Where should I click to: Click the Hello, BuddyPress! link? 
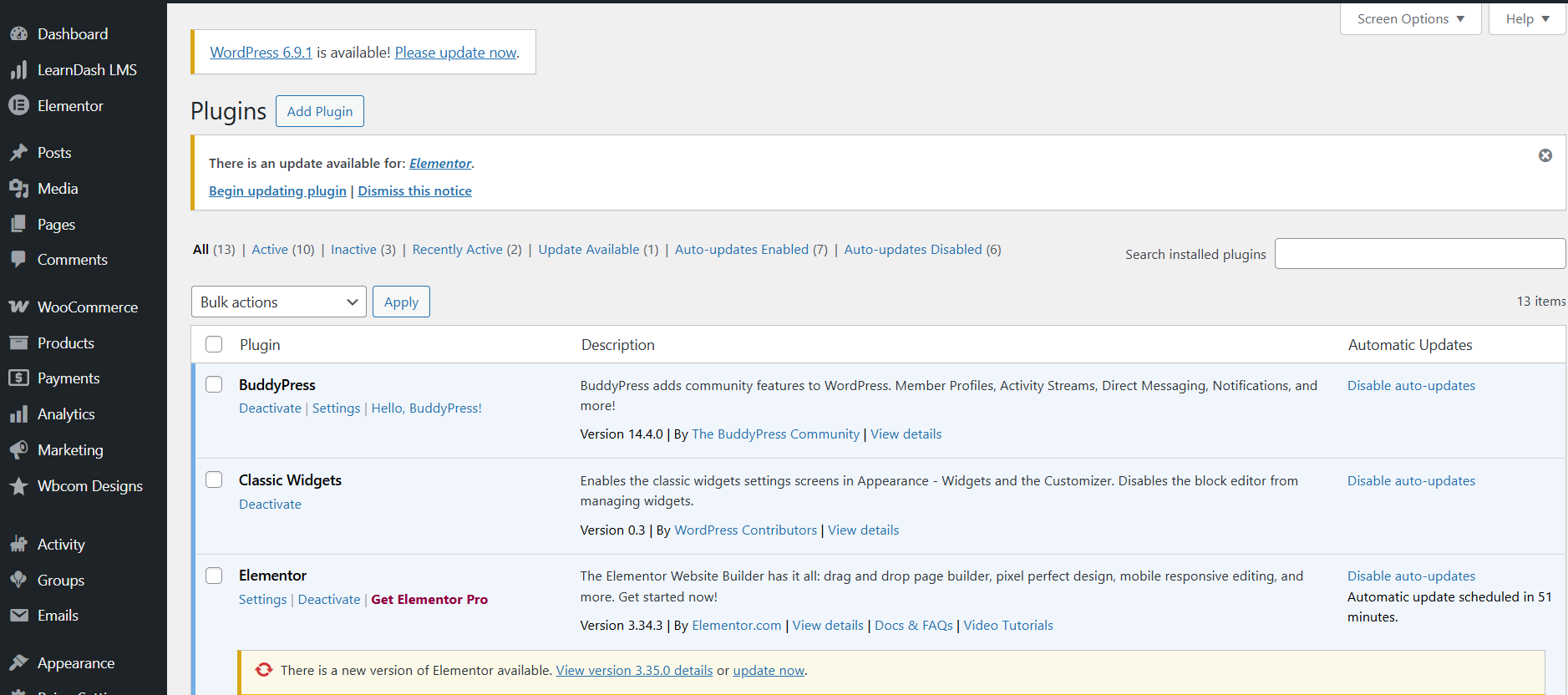426,408
